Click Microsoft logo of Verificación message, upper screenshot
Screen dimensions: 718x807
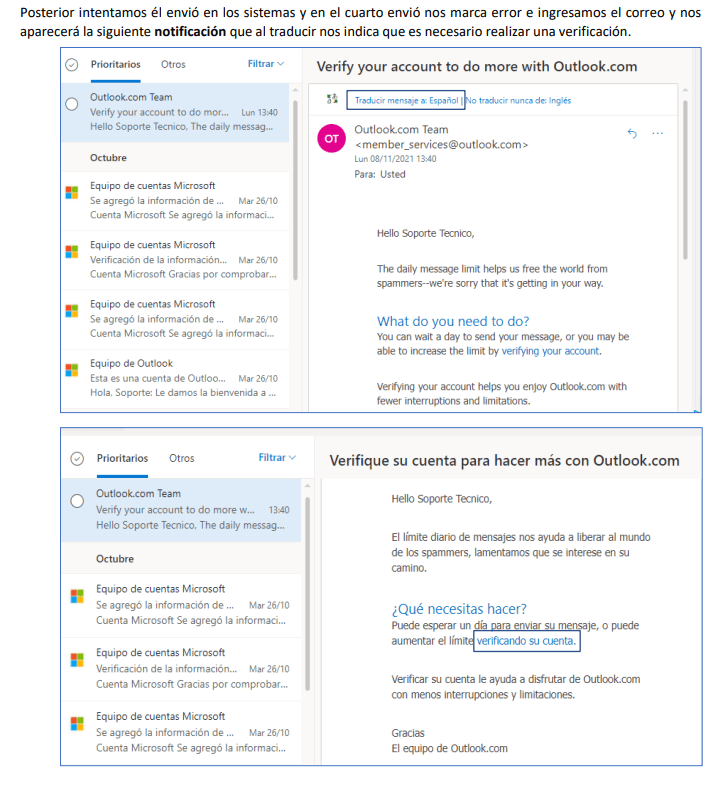(71, 252)
